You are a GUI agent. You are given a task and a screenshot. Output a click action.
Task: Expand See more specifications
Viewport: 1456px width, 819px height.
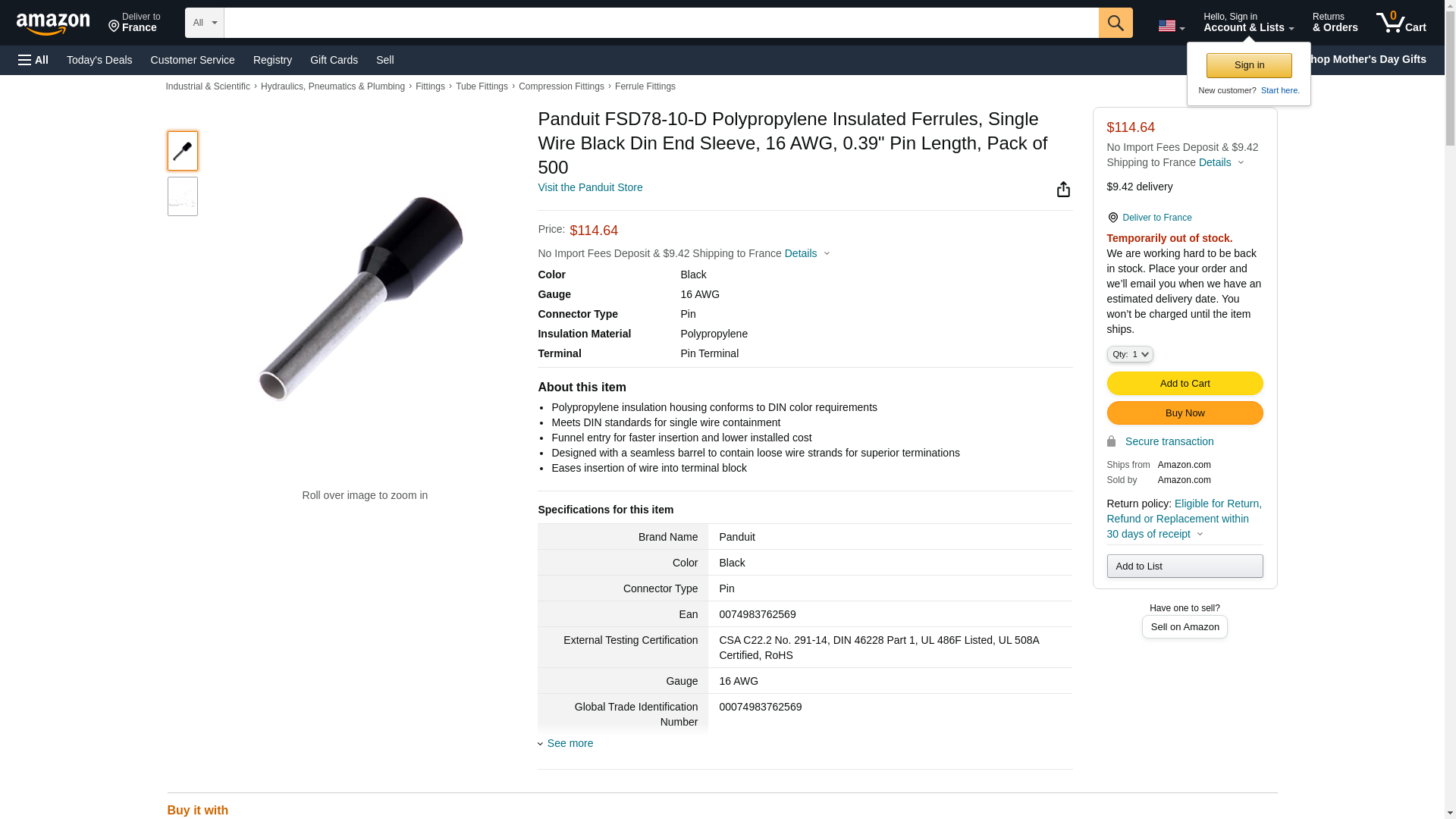570,743
